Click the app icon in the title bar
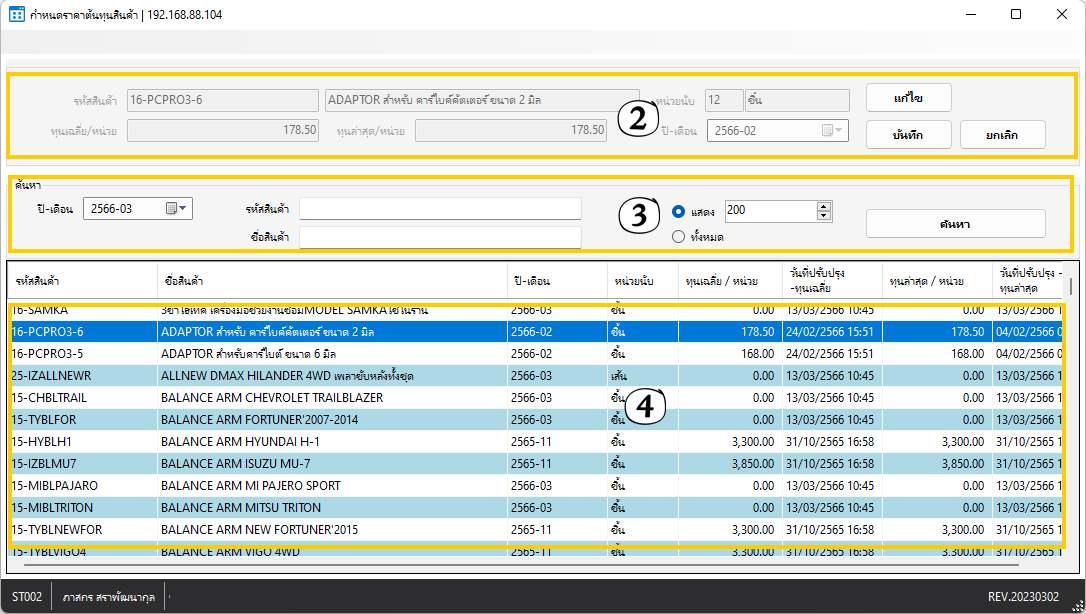Image resolution: width=1086 pixels, height=614 pixels. pyautogui.click(x=17, y=15)
